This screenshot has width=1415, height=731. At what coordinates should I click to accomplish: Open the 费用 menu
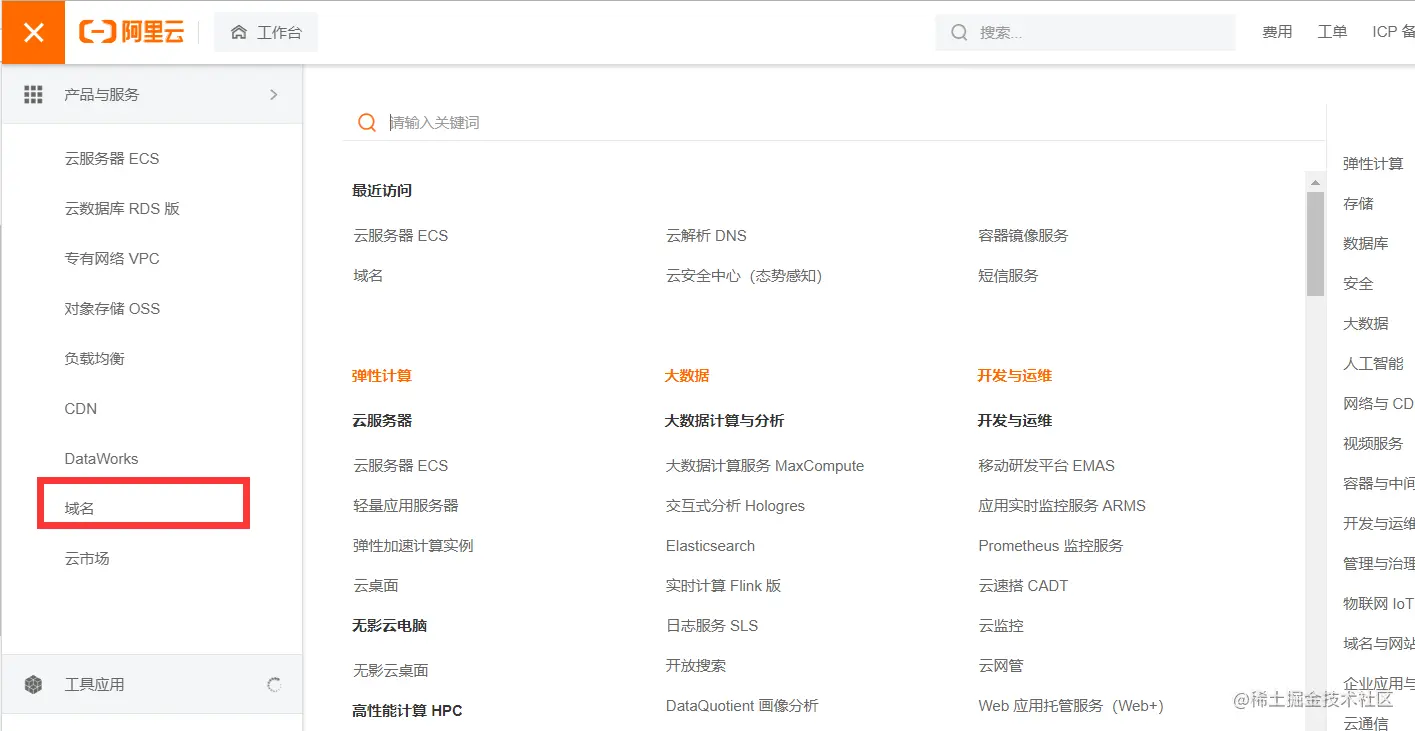[1277, 32]
